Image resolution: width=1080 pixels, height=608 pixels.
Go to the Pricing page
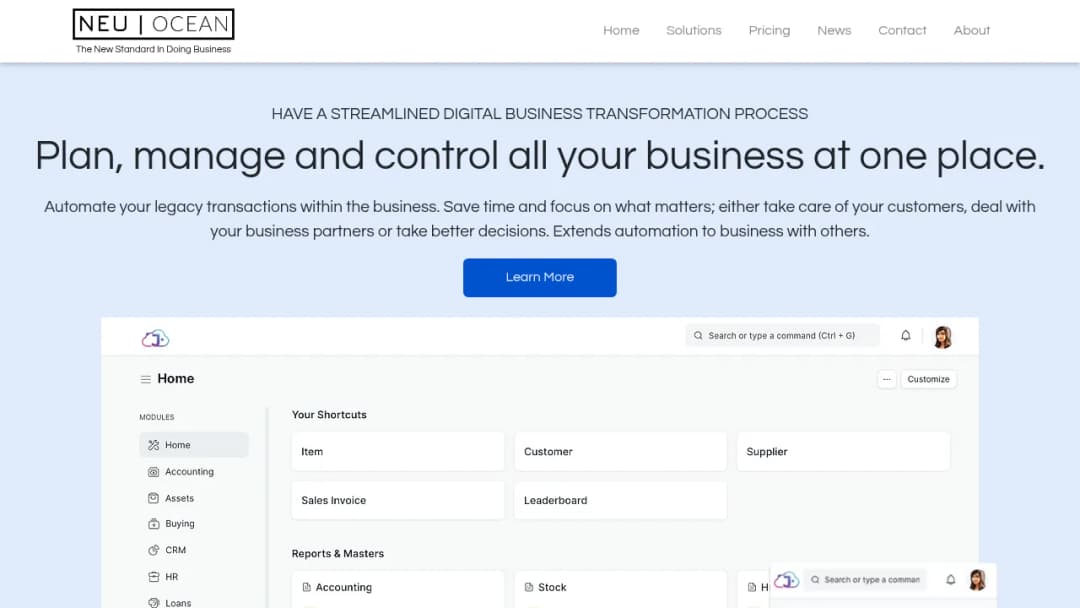click(769, 30)
